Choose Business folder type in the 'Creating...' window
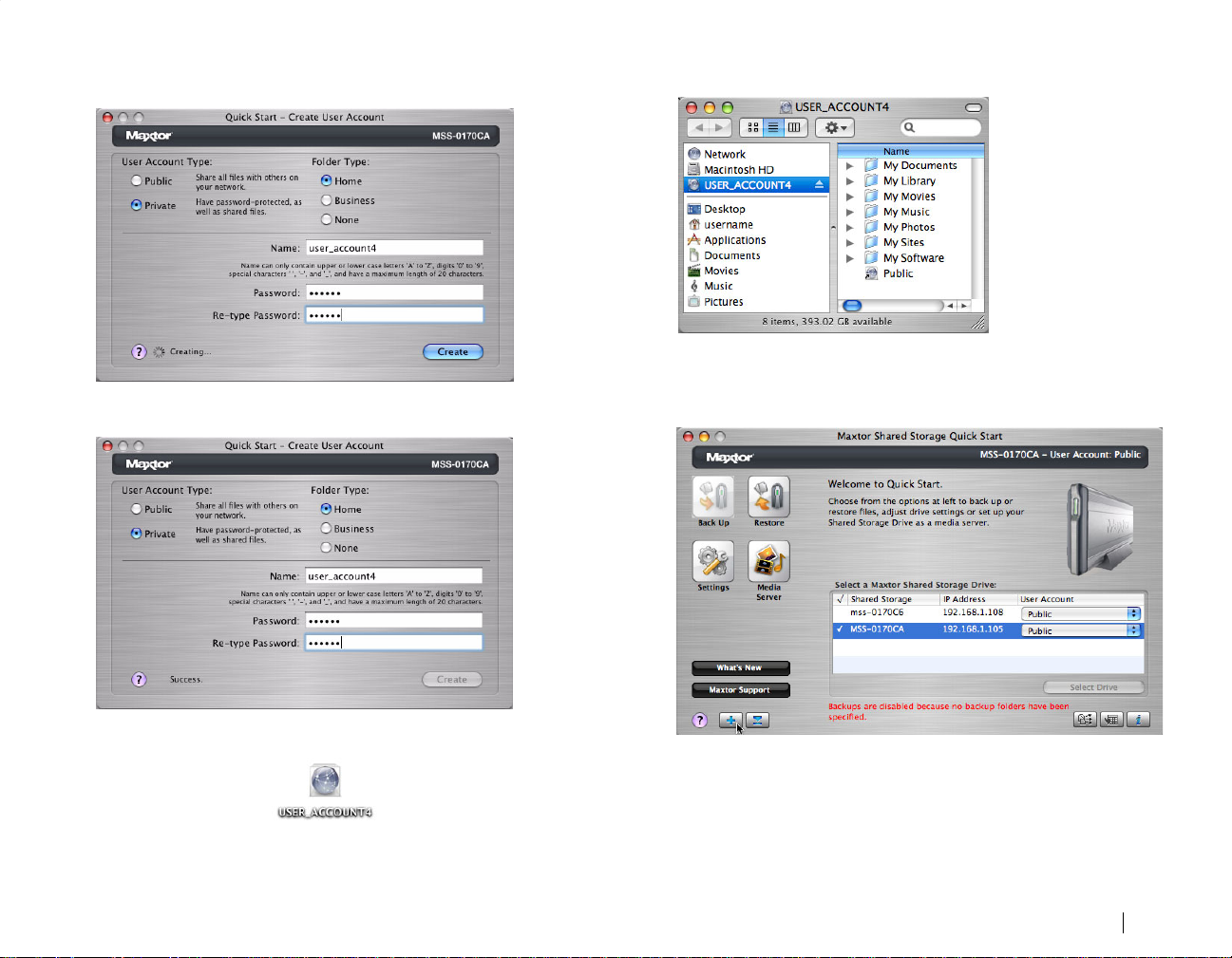Screen dimensions: 1232x958 point(326,200)
